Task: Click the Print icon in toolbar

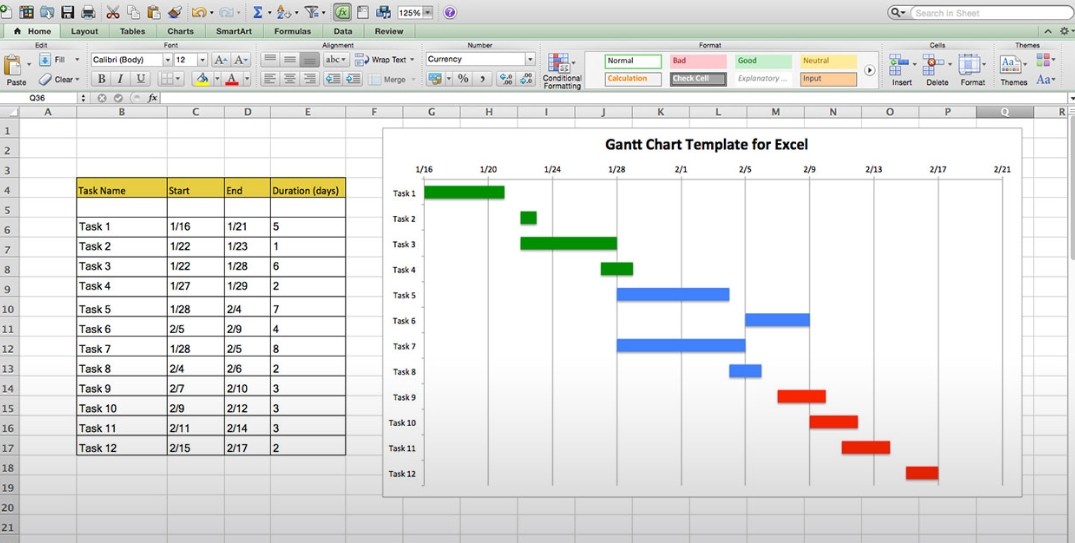Action: pyautogui.click(x=88, y=12)
